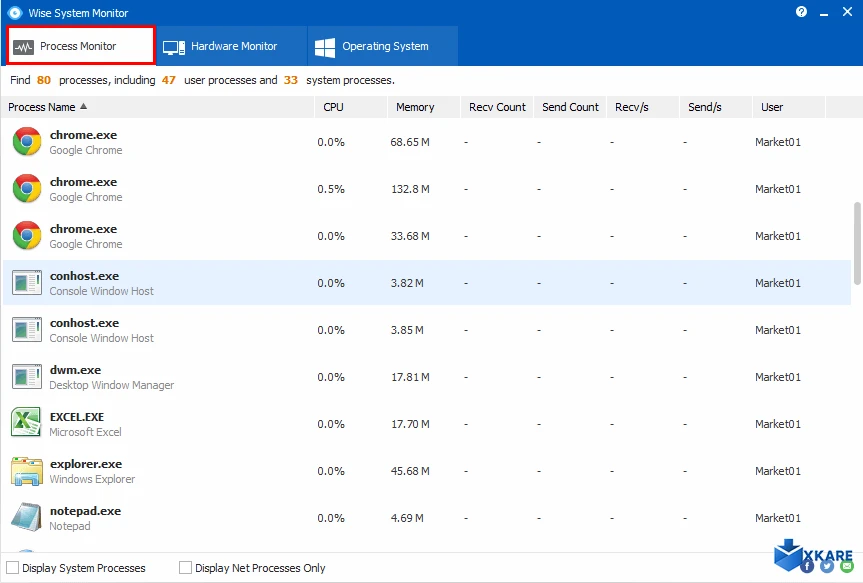Sort processes by CPU column
The image size is (863, 583).
point(333,107)
